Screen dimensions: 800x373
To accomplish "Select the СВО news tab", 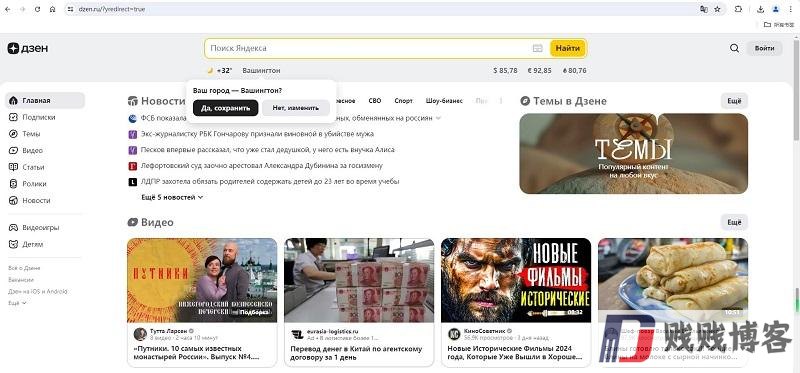I will click(x=374, y=101).
